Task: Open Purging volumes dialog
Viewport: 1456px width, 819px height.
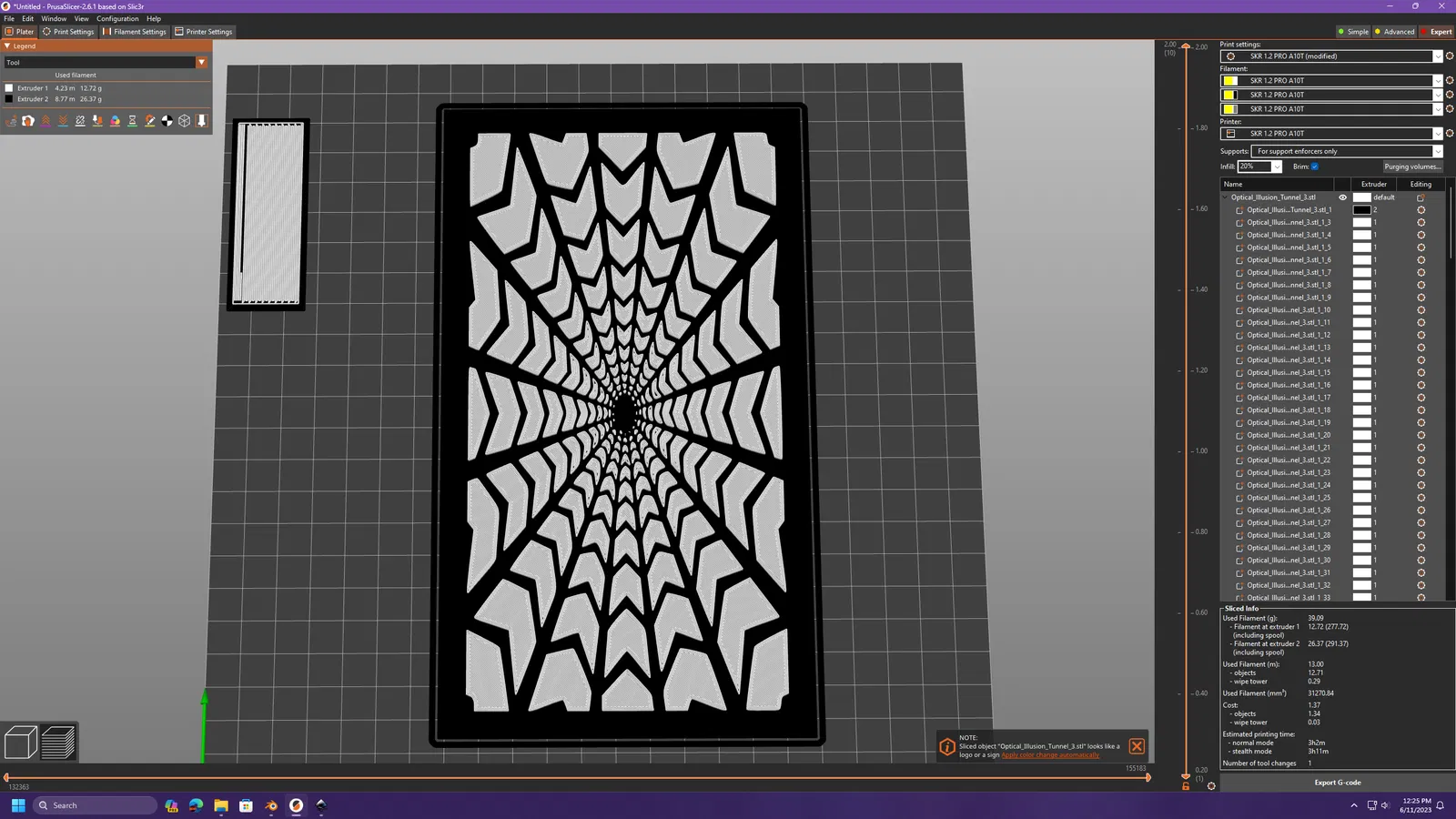Action: click(x=1412, y=167)
